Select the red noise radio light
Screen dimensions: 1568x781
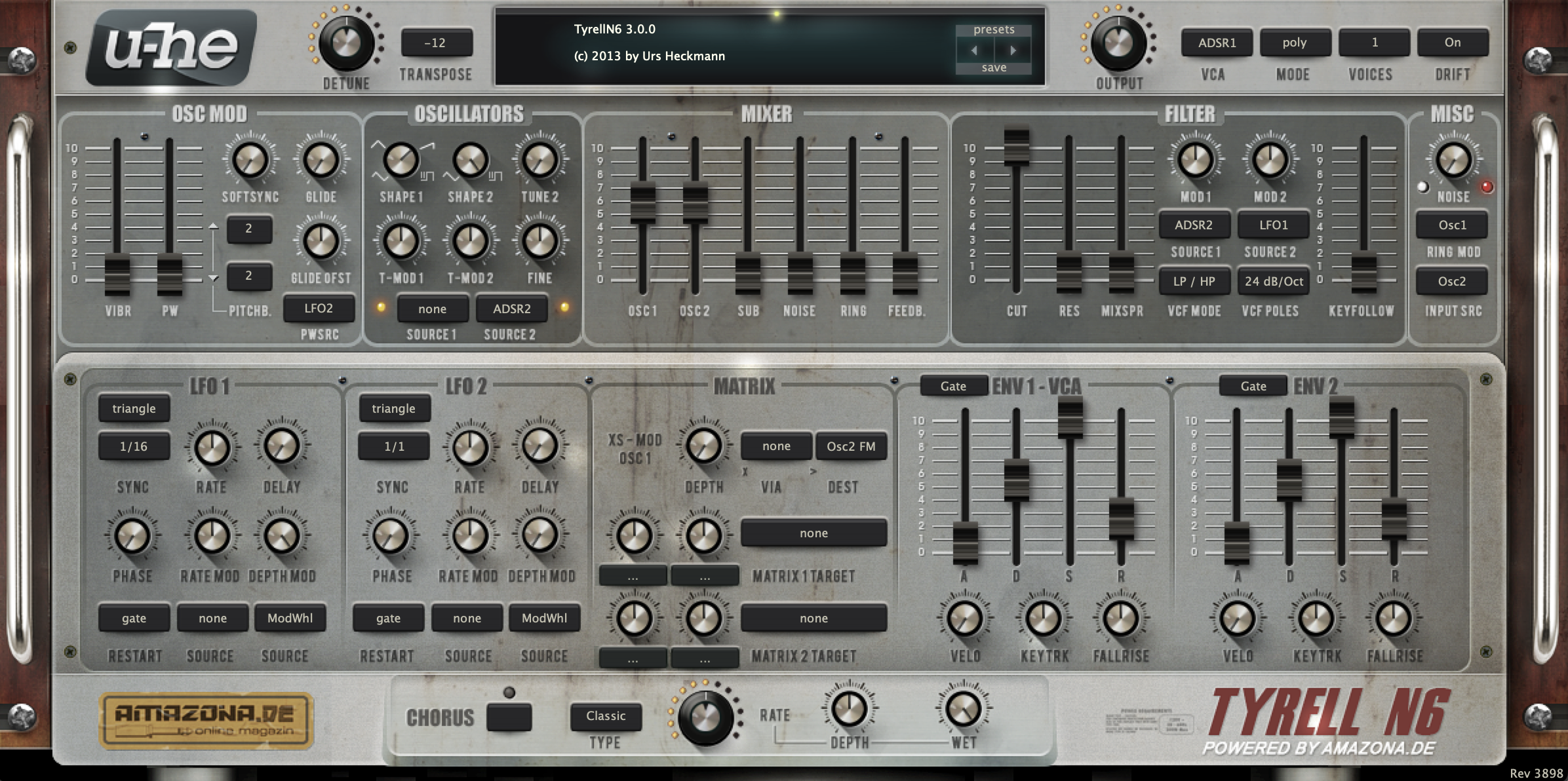click(x=1487, y=187)
